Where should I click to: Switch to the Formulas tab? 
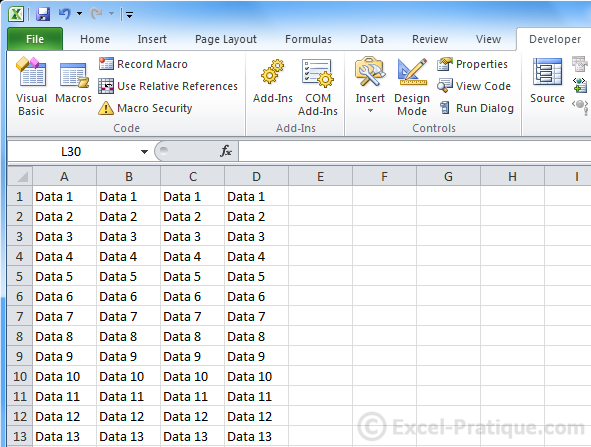coord(308,39)
